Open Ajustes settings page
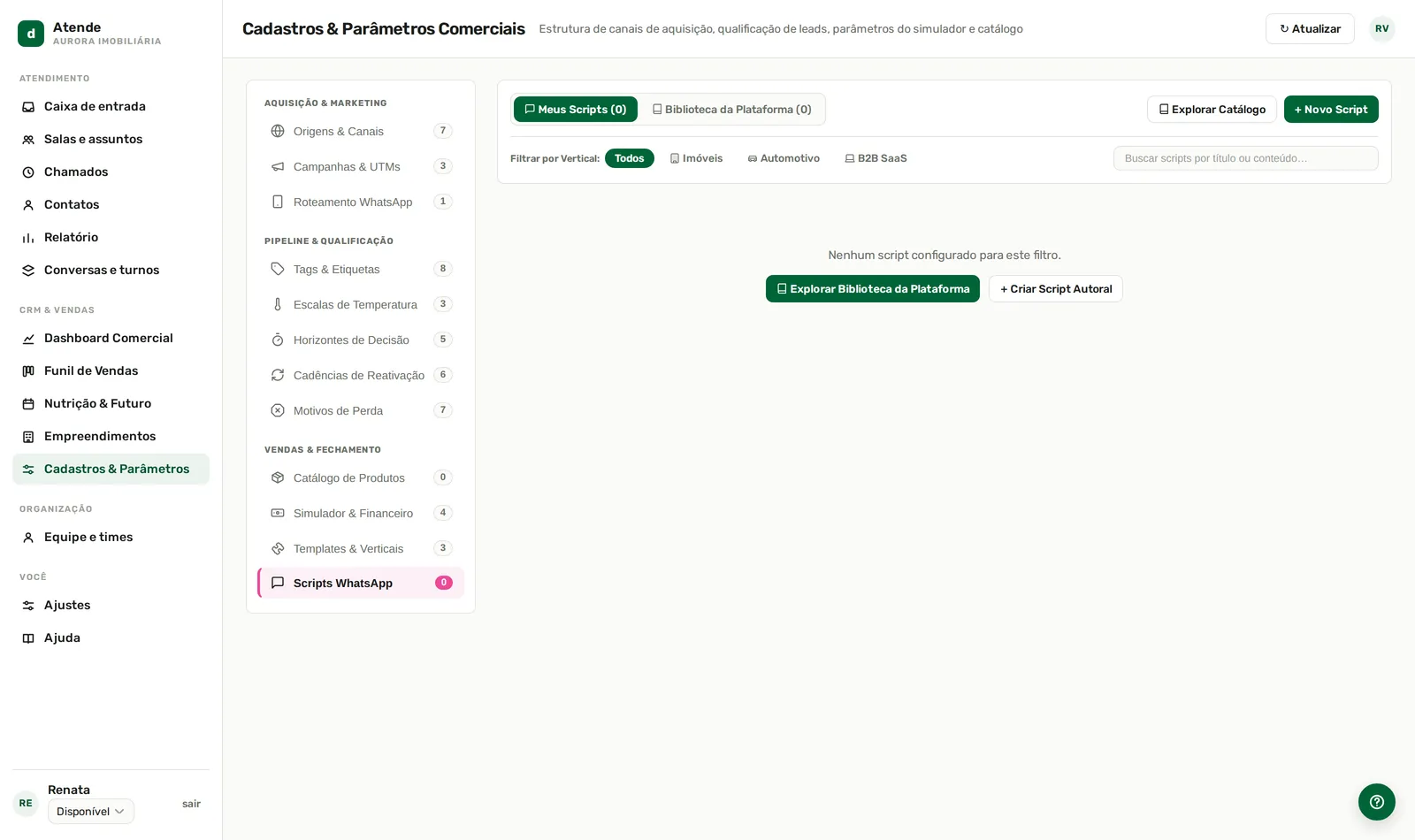1415x840 pixels. pos(111,606)
